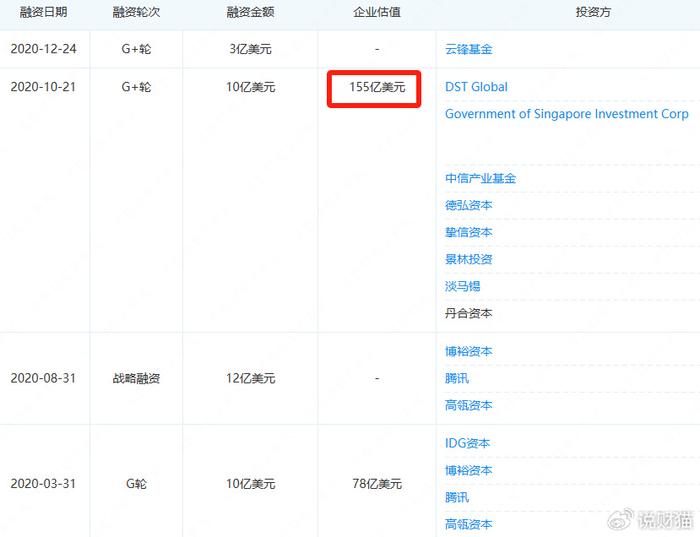Click the 融资日期 column header
The image size is (700, 537).
pos(44,12)
